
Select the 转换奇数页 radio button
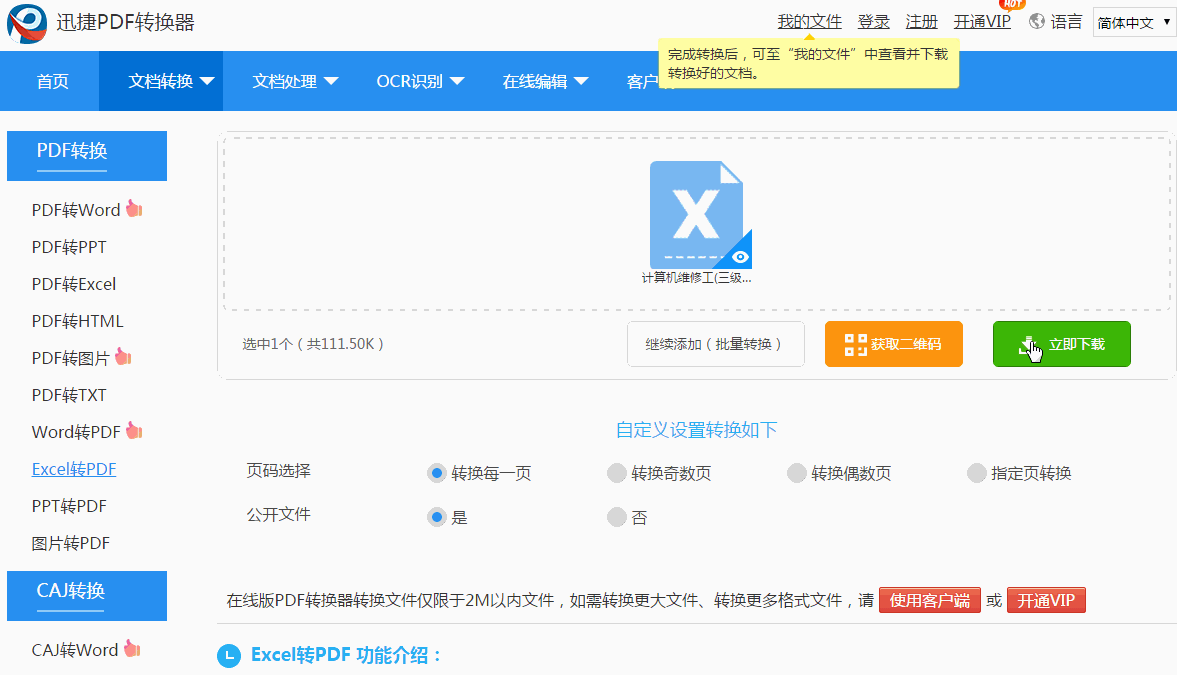(x=616, y=473)
